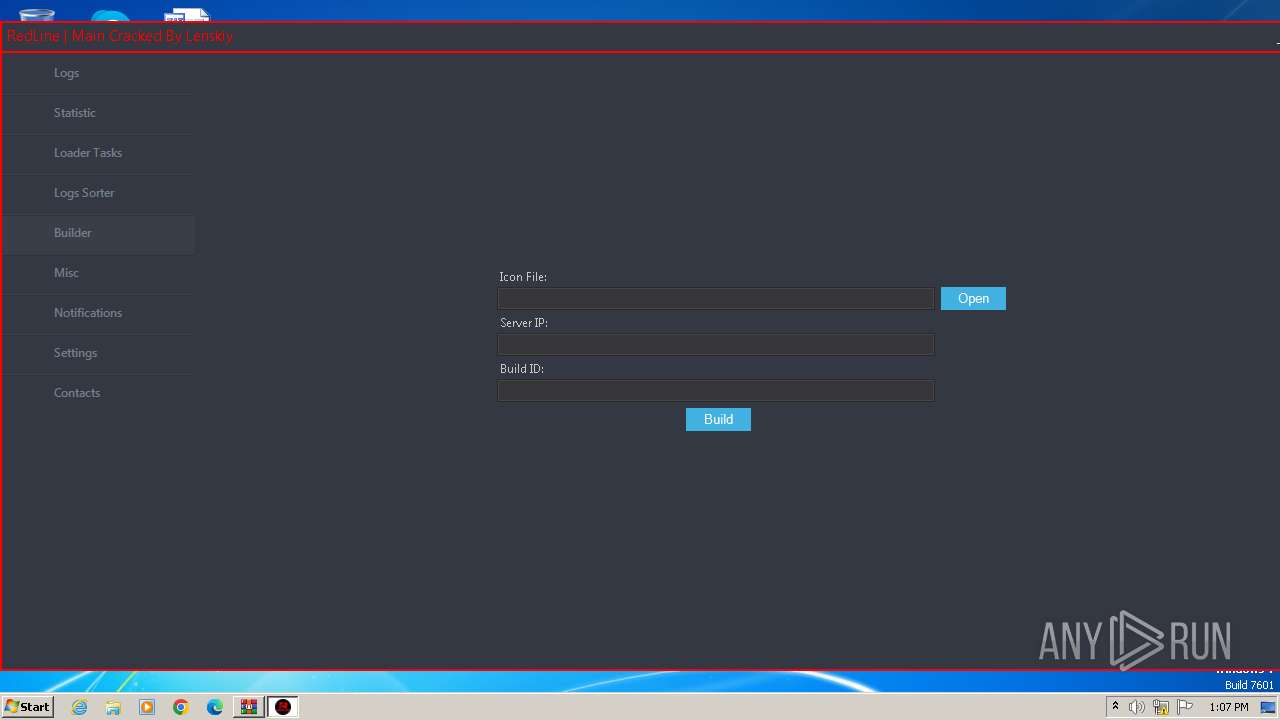
Task: Show hidden system tray icons
Action: tap(1115, 707)
